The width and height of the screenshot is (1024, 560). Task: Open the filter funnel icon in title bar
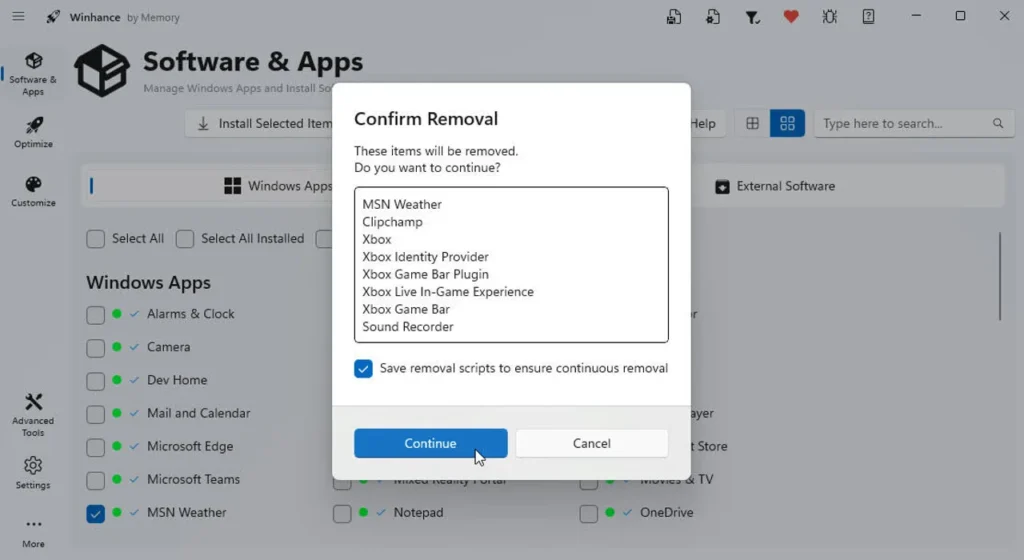click(752, 17)
